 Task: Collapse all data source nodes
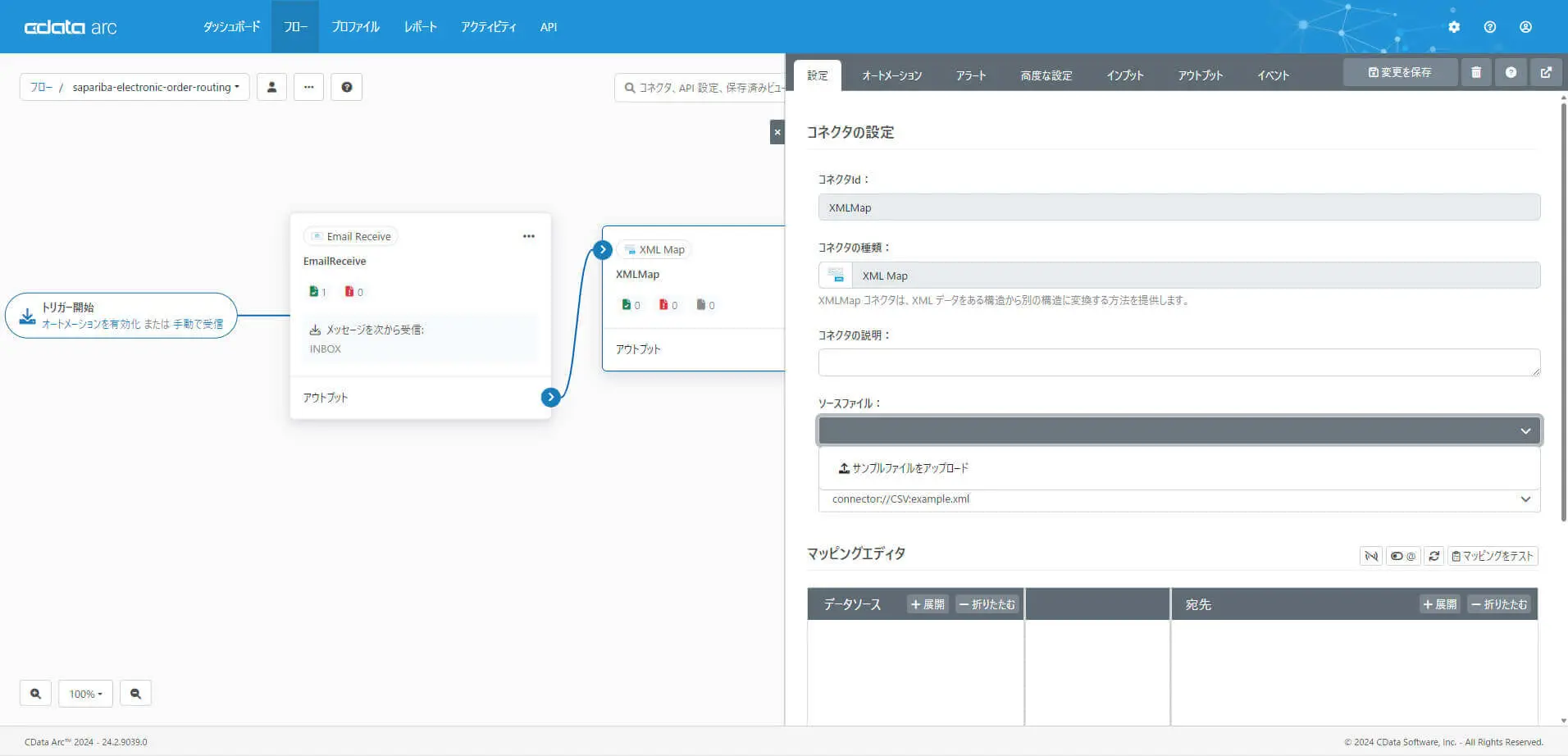(987, 604)
